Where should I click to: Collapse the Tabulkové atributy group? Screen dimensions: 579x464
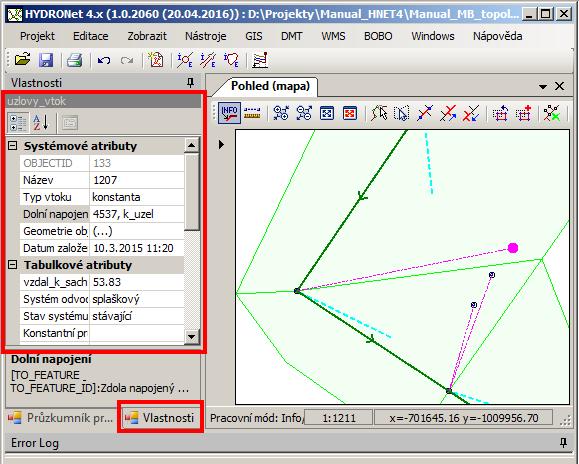point(13,265)
